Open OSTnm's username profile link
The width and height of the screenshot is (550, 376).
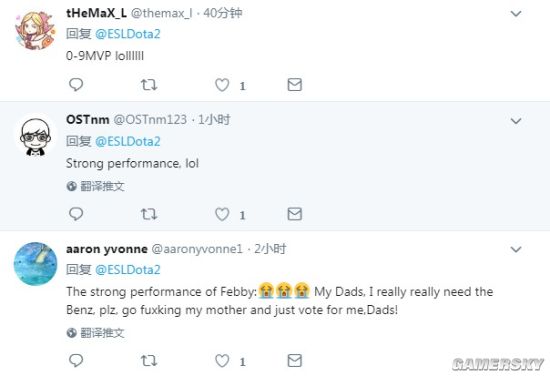pyautogui.click(x=87, y=120)
